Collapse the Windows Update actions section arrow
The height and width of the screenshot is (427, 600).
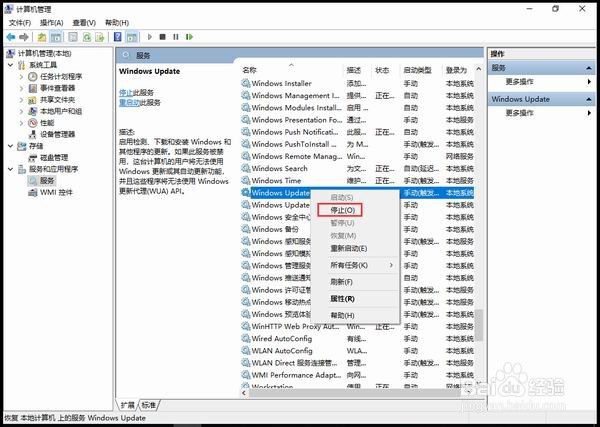pyautogui.click(x=589, y=99)
